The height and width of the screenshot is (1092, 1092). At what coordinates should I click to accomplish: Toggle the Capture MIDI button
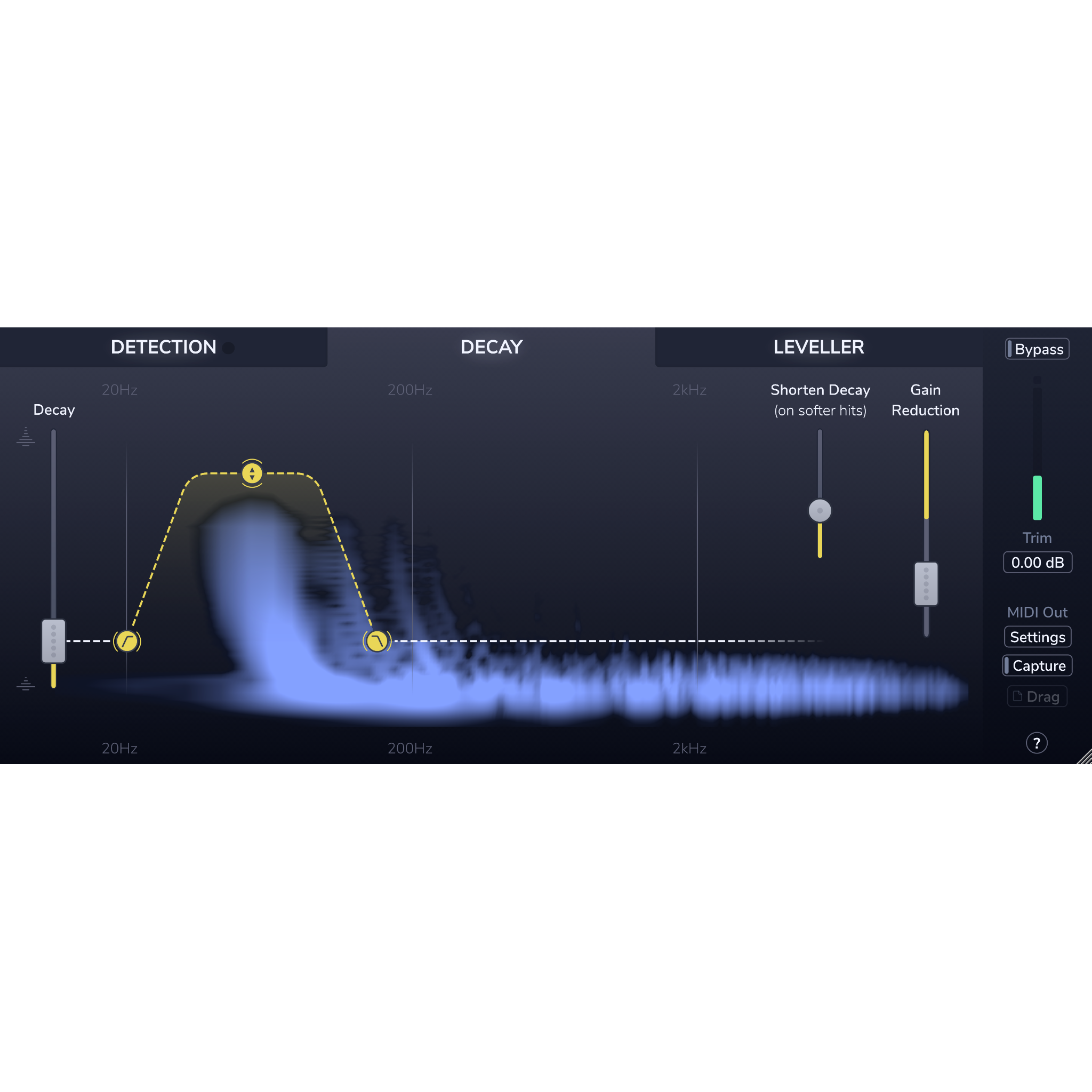1037,666
